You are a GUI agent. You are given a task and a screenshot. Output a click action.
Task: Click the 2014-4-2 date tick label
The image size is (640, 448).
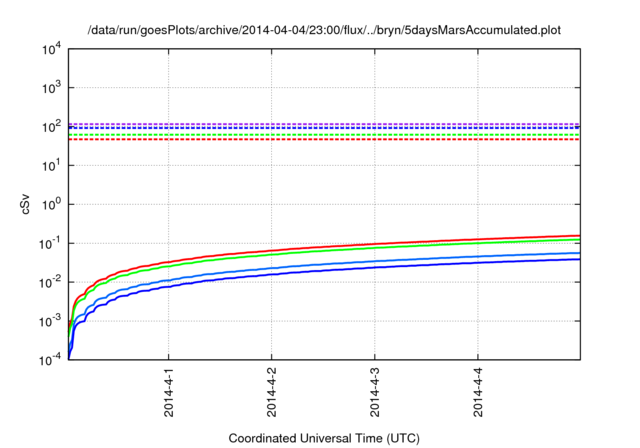click(271, 392)
